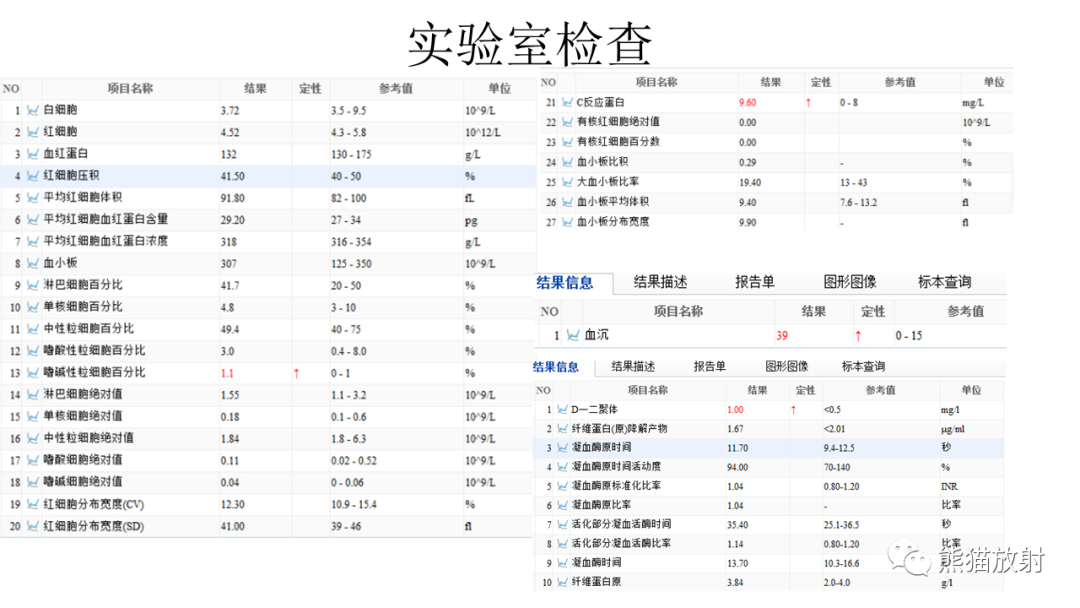Open trend icon for 红细胞分布宽度(CV)
This screenshot has width=1080, height=608.
click(32, 504)
